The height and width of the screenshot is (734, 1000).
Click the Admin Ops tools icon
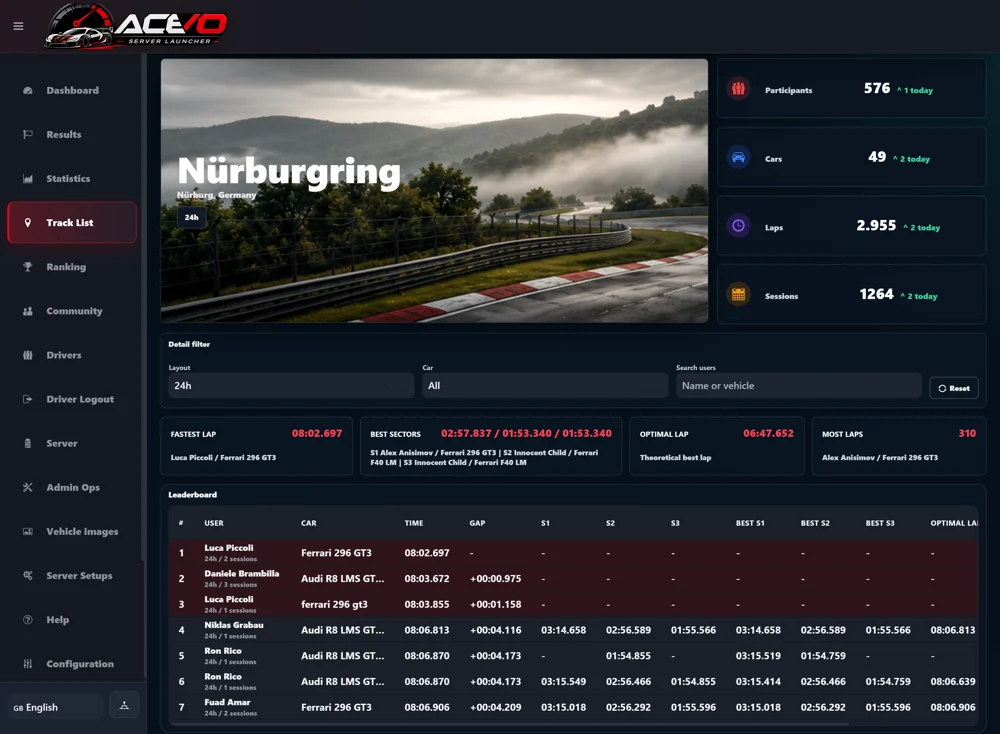[x=27, y=487]
